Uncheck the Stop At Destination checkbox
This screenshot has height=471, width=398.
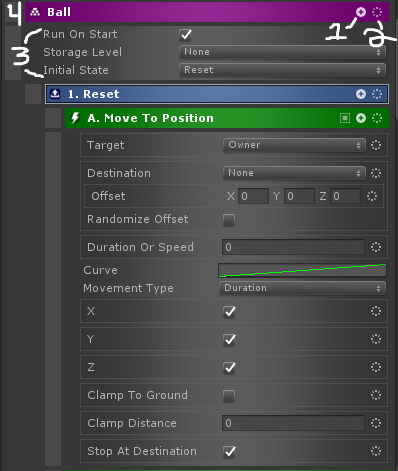pyautogui.click(x=229, y=452)
